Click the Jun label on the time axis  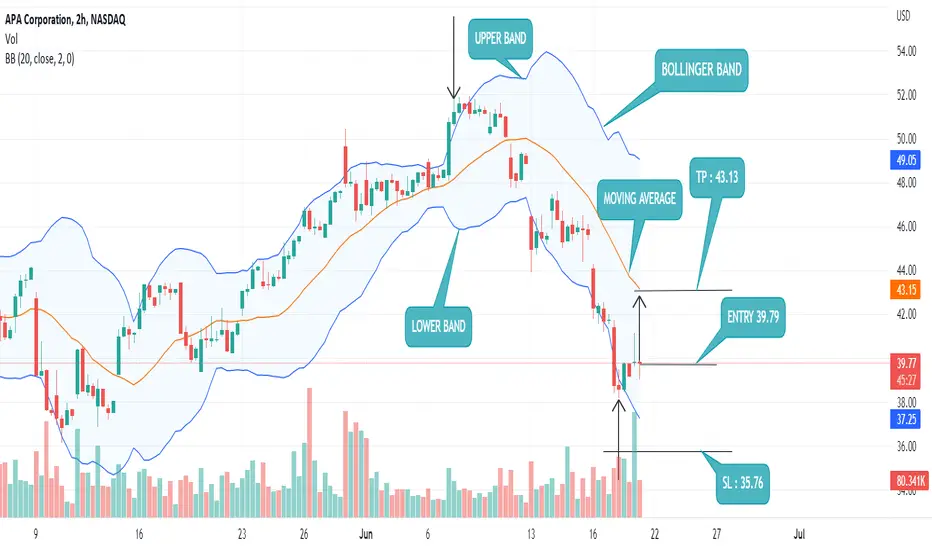coord(366,534)
